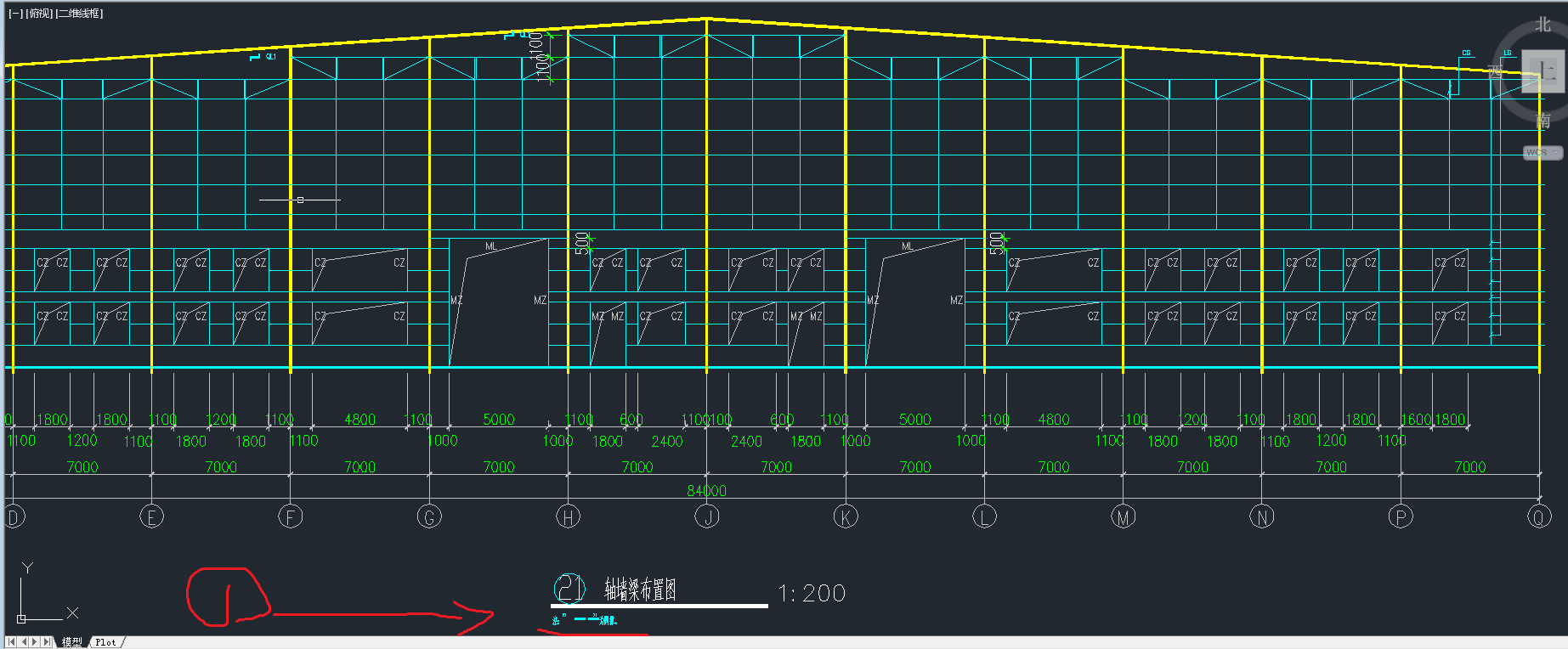The image size is (1568, 649).
Task: Open the [-] viewport controls menu
Action: [16, 14]
